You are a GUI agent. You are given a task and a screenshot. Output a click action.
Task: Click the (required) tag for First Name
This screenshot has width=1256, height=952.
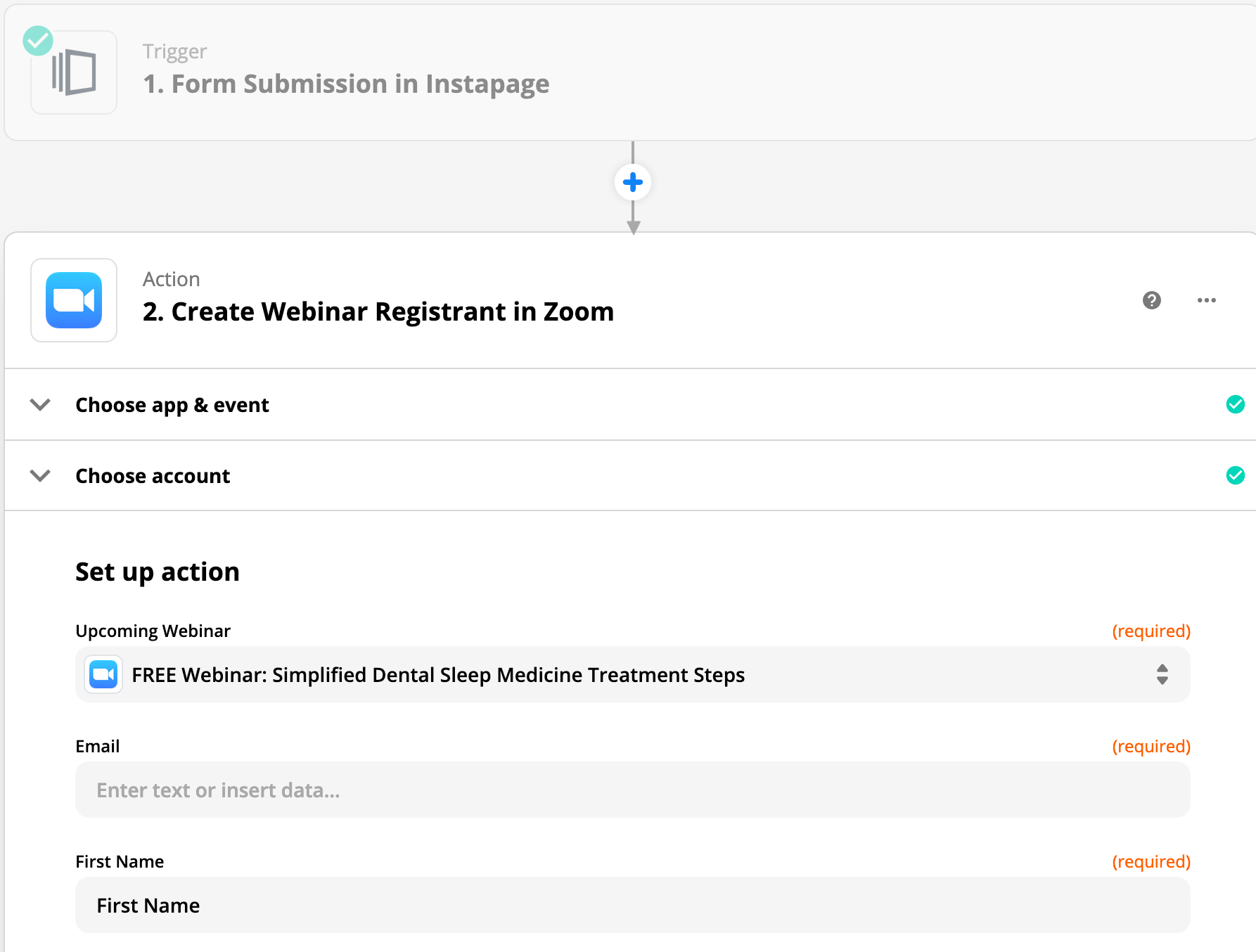1151,861
